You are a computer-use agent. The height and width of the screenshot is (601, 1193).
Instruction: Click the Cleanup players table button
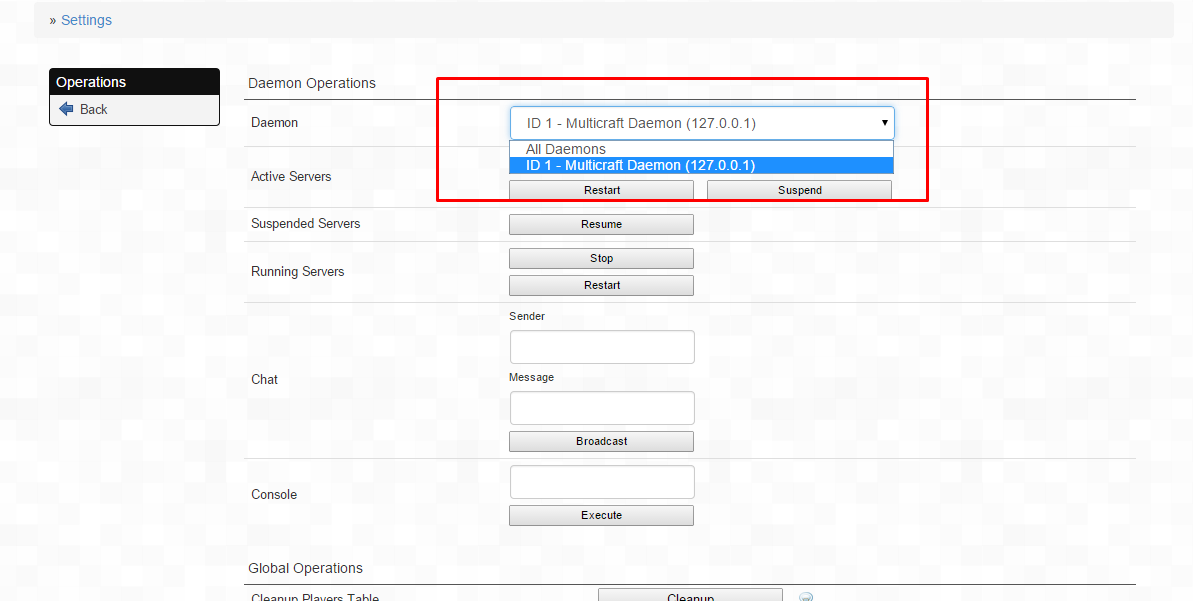pyautogui.click(x=690, y=595)
